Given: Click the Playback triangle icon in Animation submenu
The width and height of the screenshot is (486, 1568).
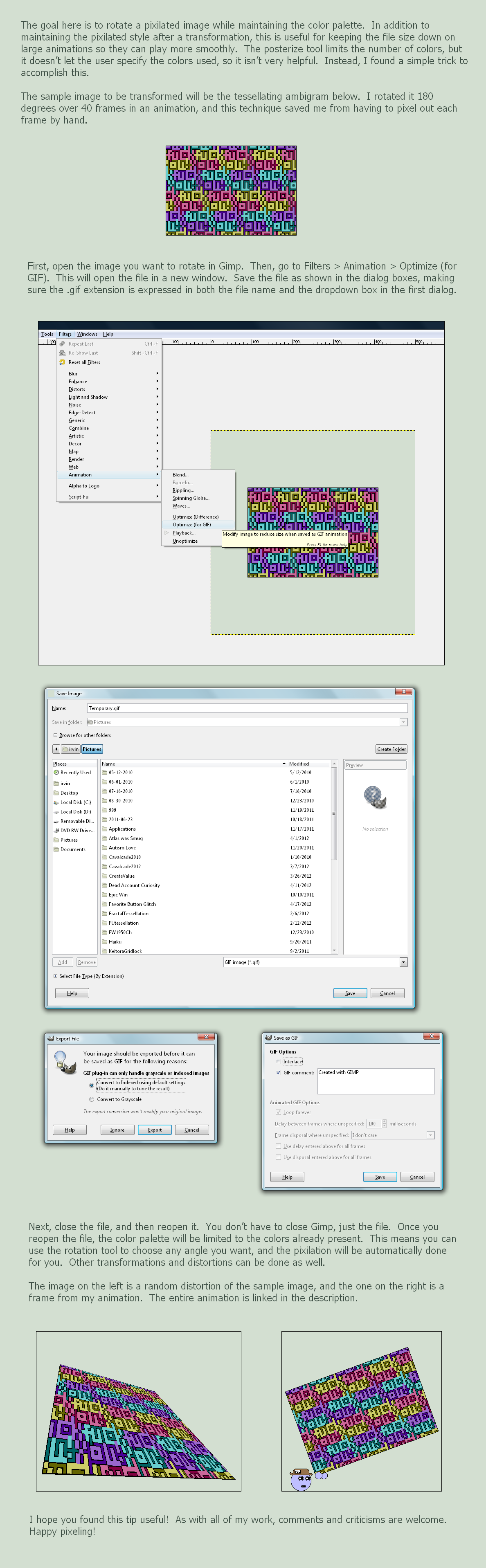Looking at the screenshot, I should 166,532.
